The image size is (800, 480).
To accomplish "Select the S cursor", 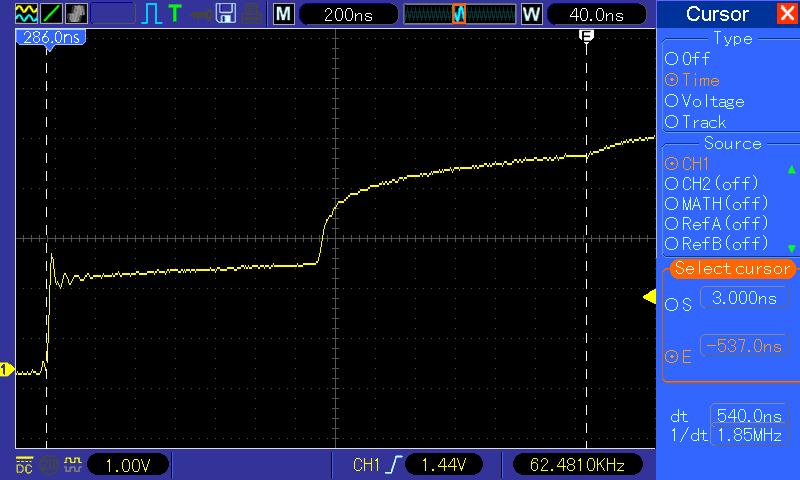I will click(x=686, y=304).
